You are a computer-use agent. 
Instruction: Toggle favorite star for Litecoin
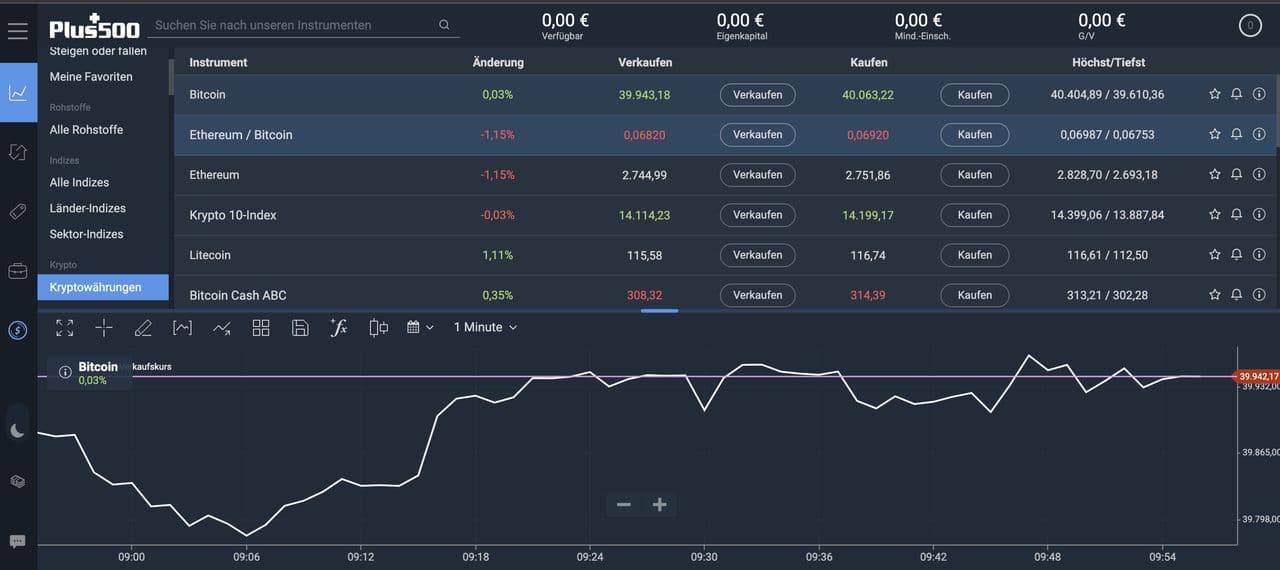pos(1214,255)
